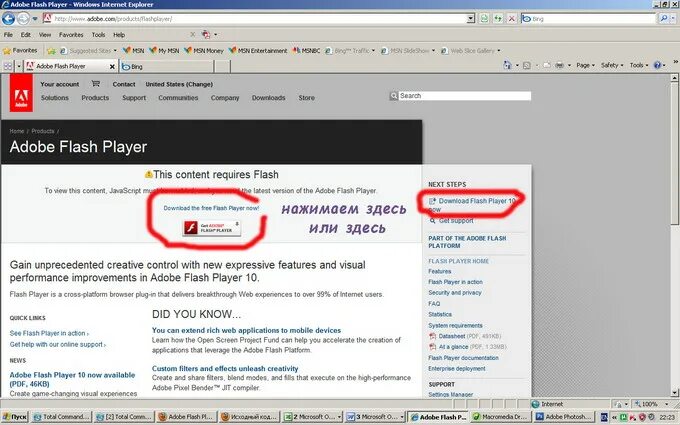Open the Edit menu
Image resolution: width=680 pixels, height=425 pixels.
coord(26,35)
